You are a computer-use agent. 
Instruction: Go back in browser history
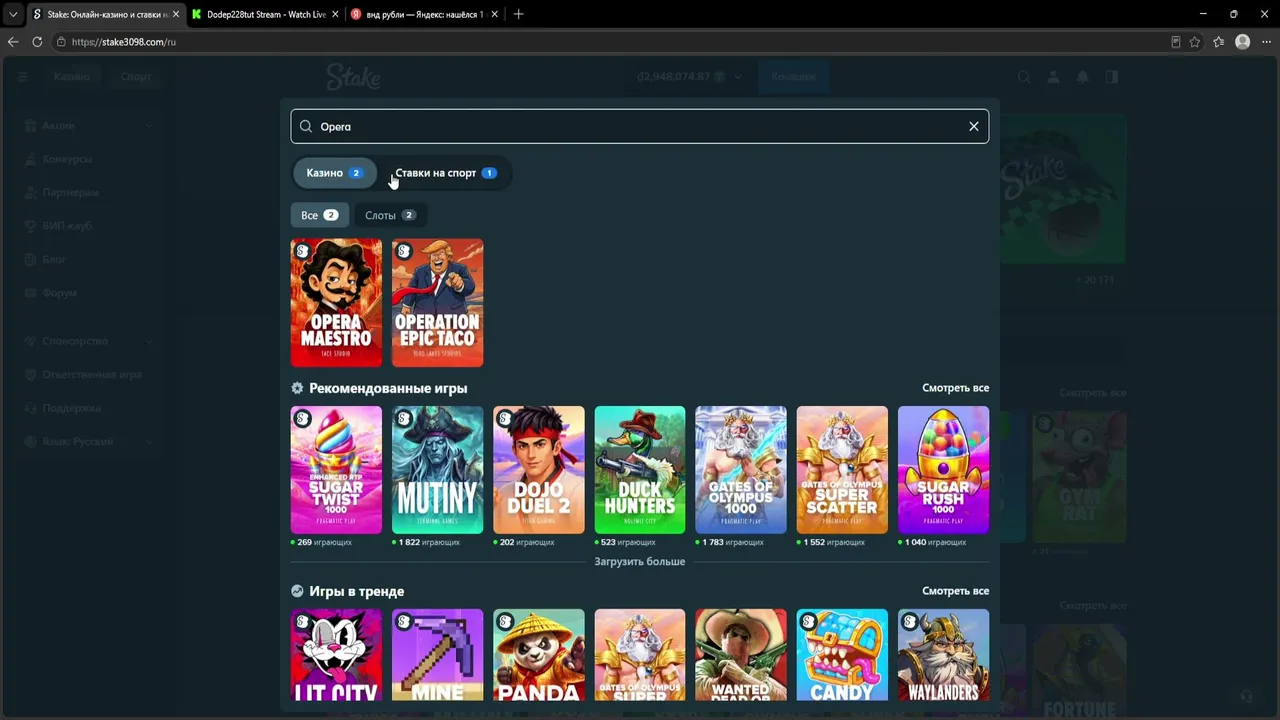pos(13,42)
